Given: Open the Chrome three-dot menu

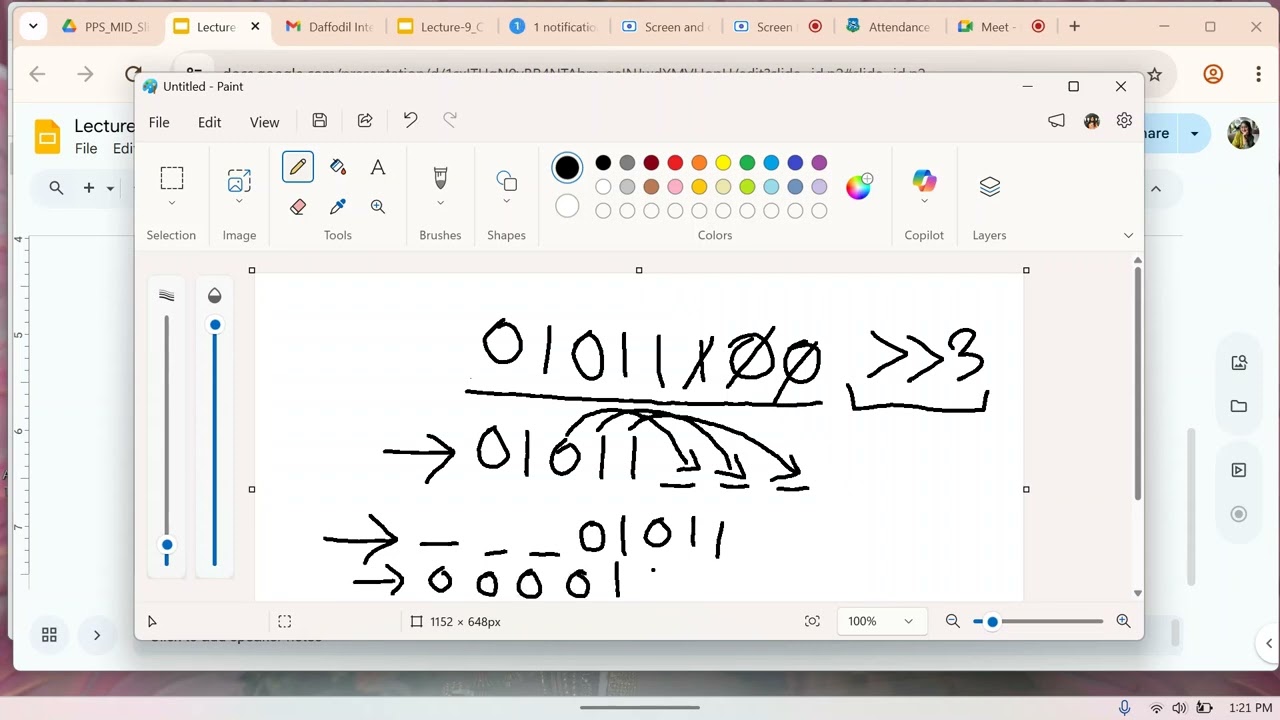Looking at the screenshot, I should (1258, 74).
